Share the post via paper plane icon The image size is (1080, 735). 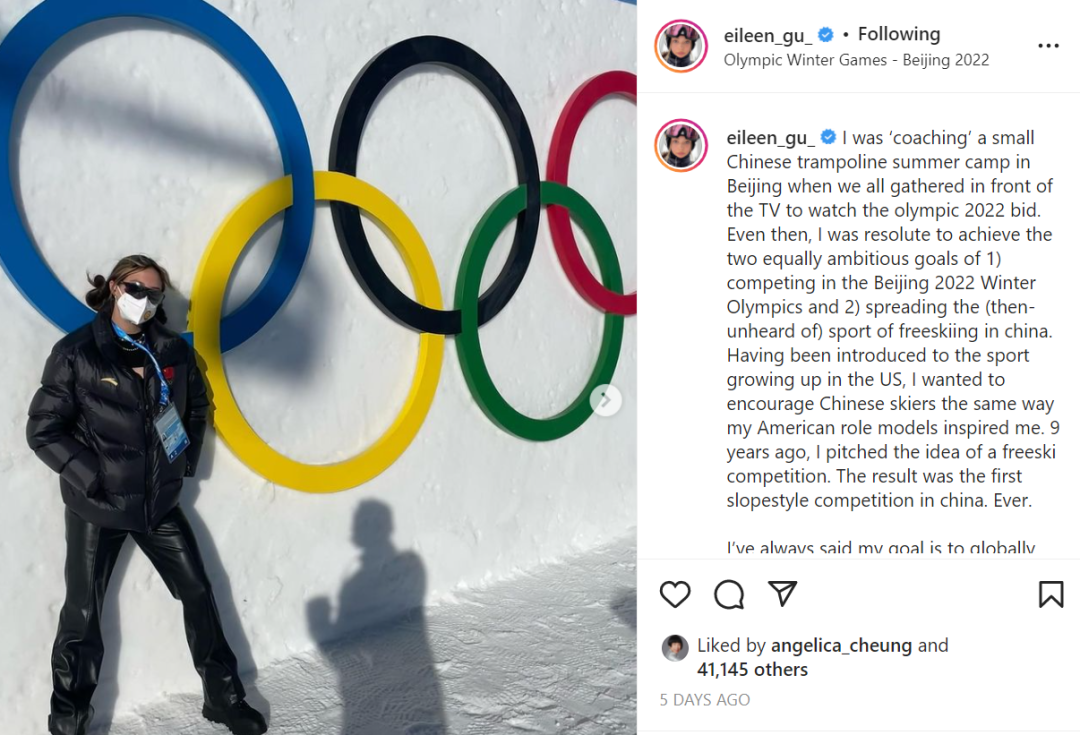tap(782, 593)
